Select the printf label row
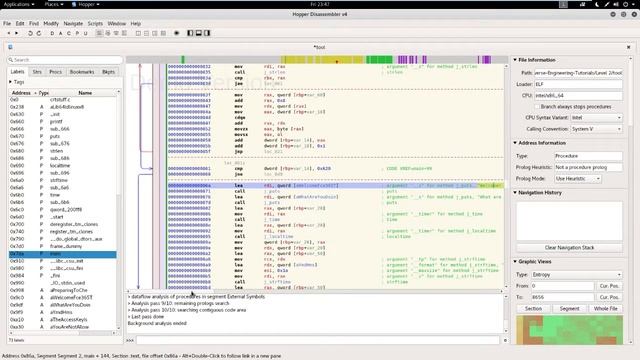This screenshot has width=640, height=360. tap(62, 122)
